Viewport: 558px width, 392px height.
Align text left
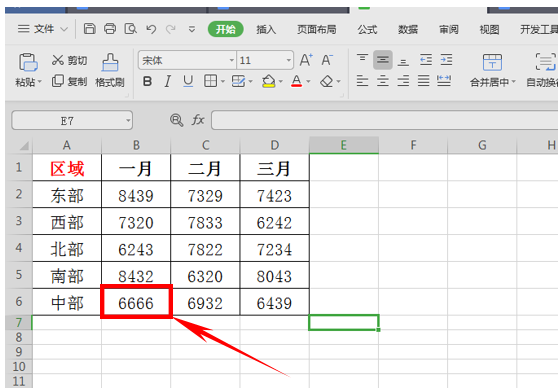(362, 81)
